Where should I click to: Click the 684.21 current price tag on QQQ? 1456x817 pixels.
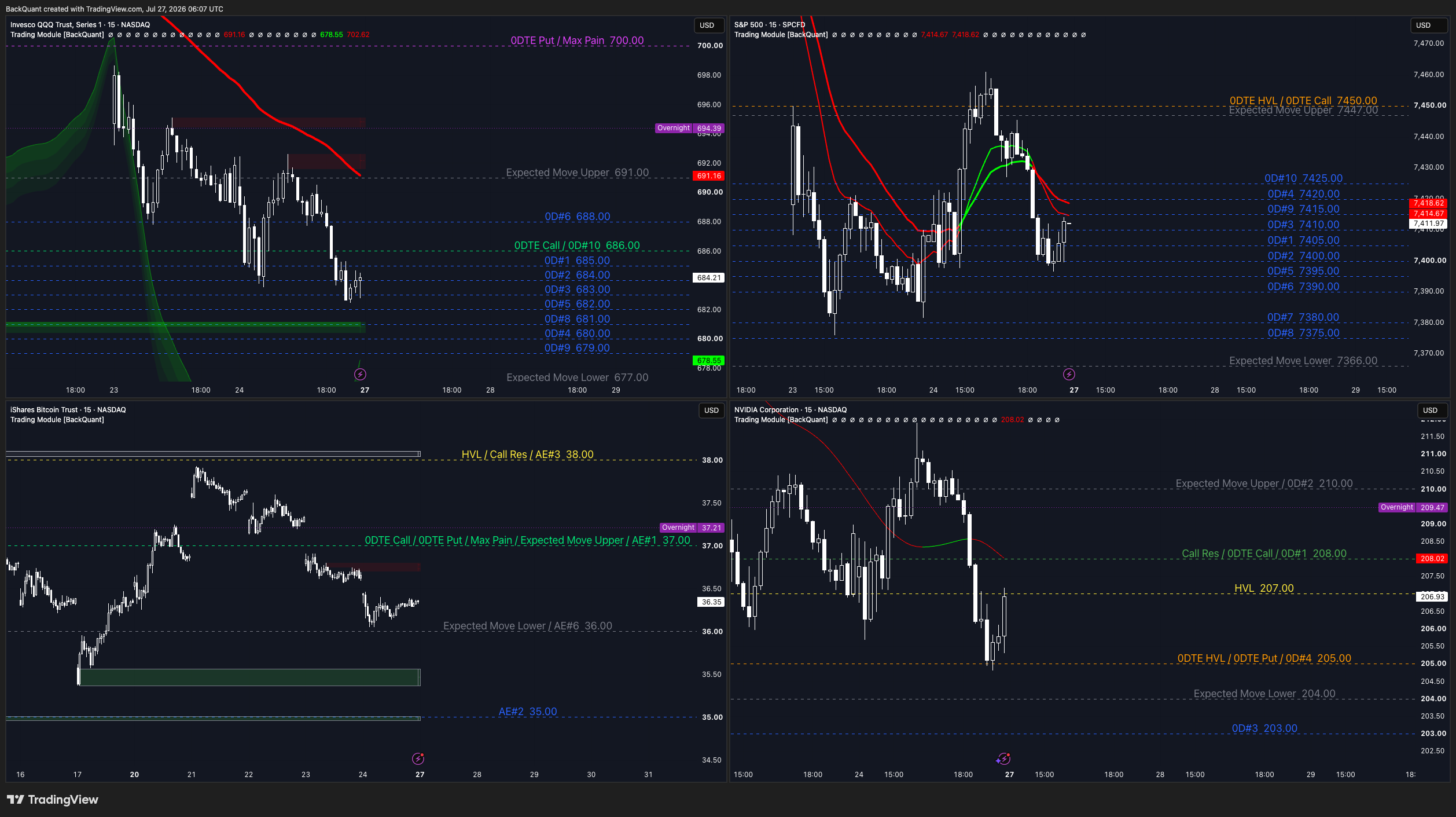tap(709, 278)
